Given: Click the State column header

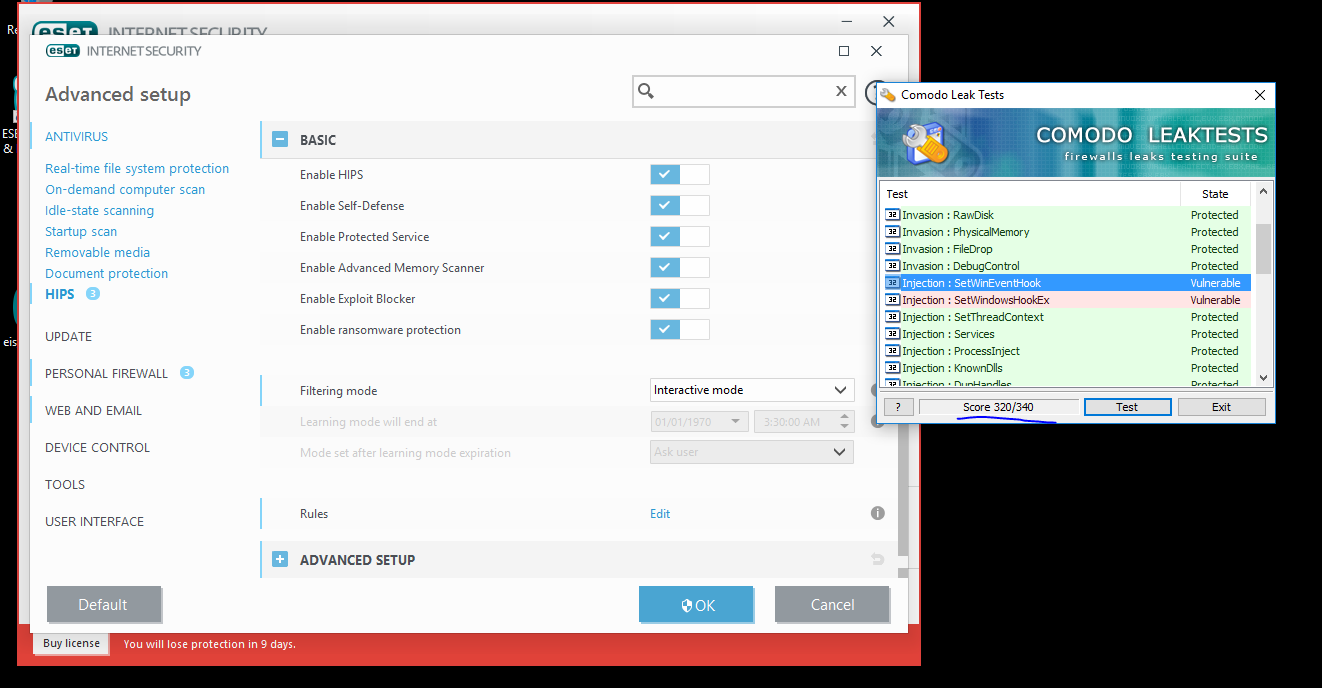Looking at the screenshot, I should pos(1216,194).
